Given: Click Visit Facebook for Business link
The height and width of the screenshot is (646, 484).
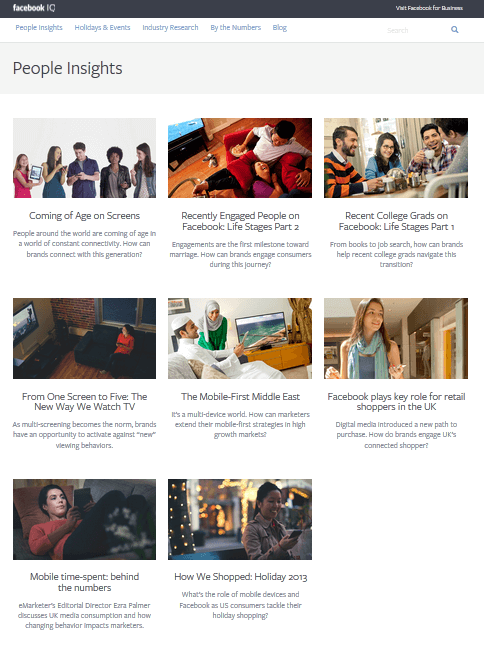Looking at the screenshot, I should point(429,8).
